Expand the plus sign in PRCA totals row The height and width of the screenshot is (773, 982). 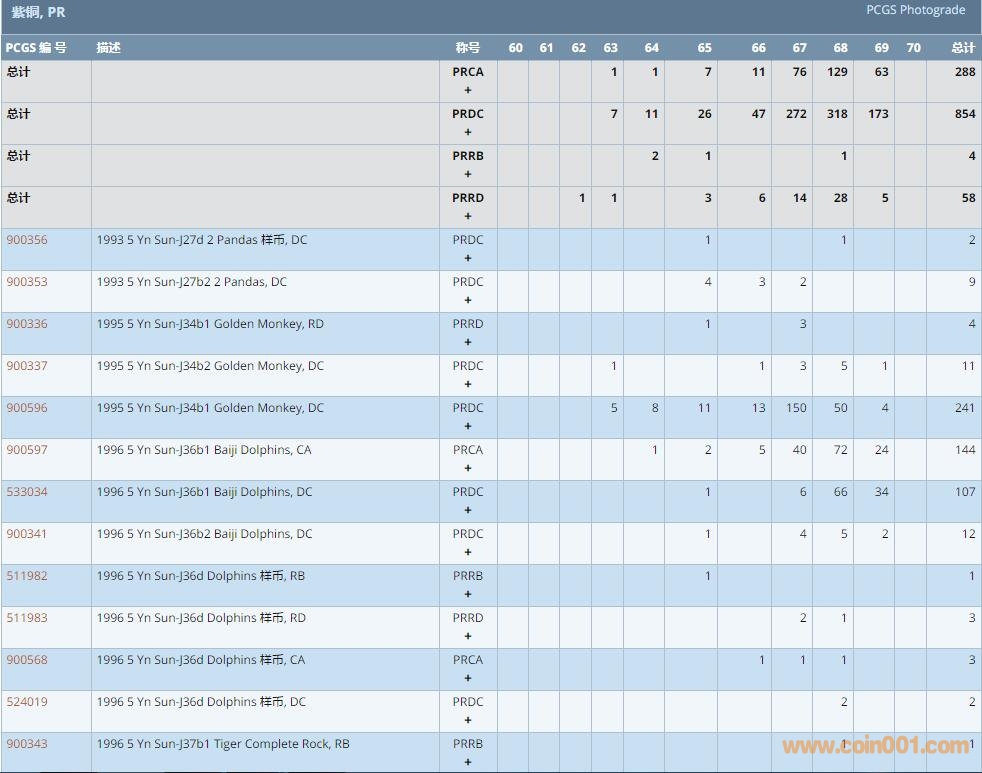point(468,90)
